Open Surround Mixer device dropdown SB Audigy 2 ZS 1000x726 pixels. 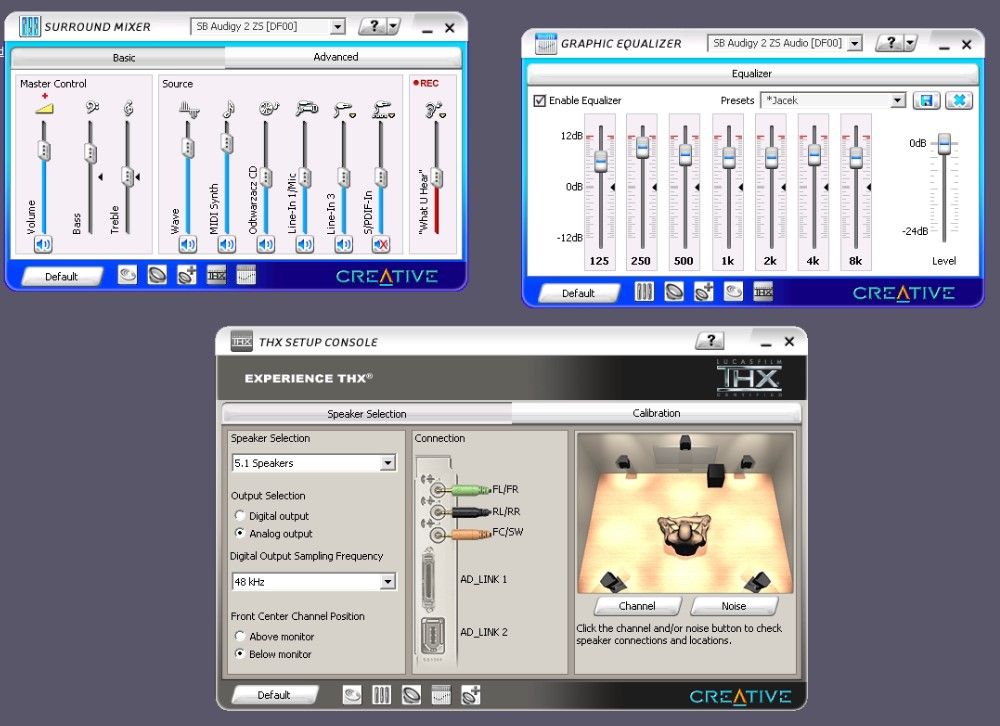pyautogui.click(x=337, y=26)
